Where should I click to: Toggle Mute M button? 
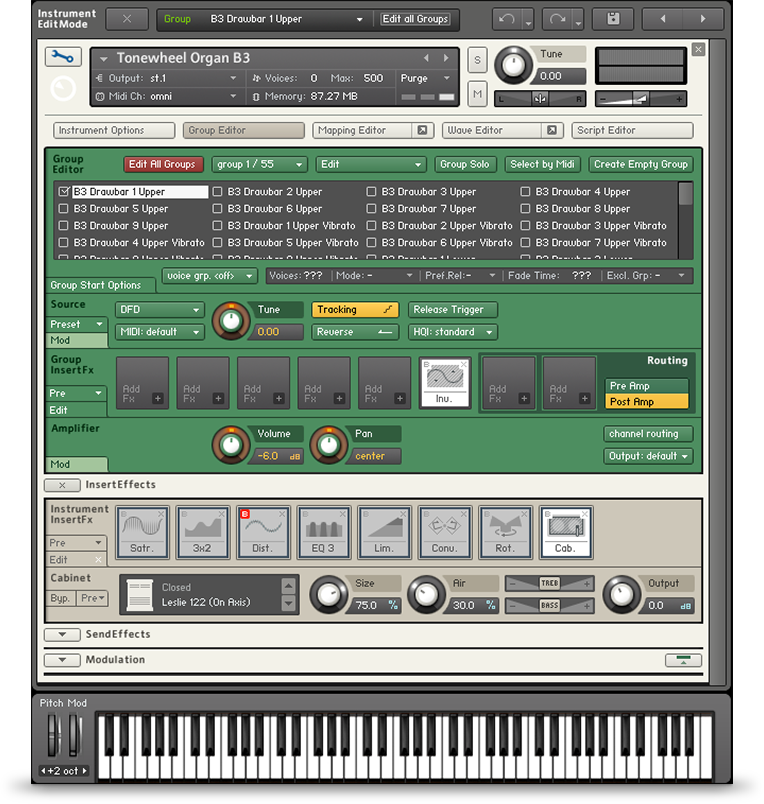pos(477,94)
